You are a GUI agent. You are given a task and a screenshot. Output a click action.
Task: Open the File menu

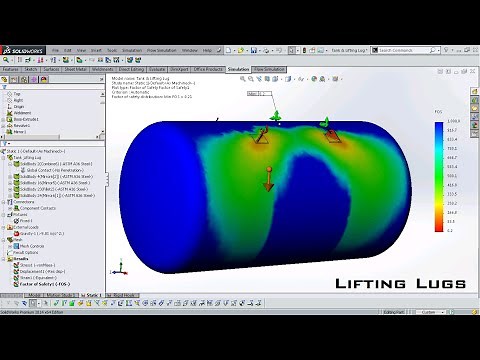(x=55, y=50)
